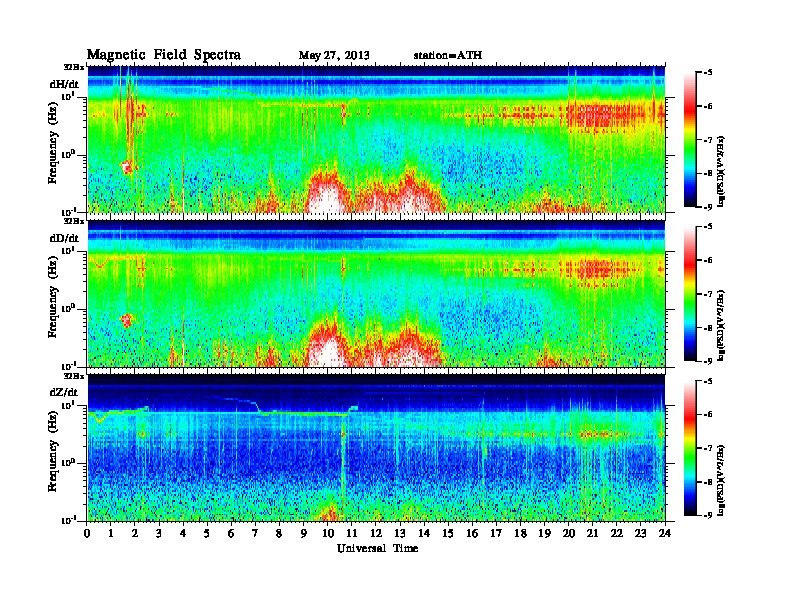Click hour tick label "19" on time axis
This screenshot has height=612, width=792.
(x=544, y=533)
